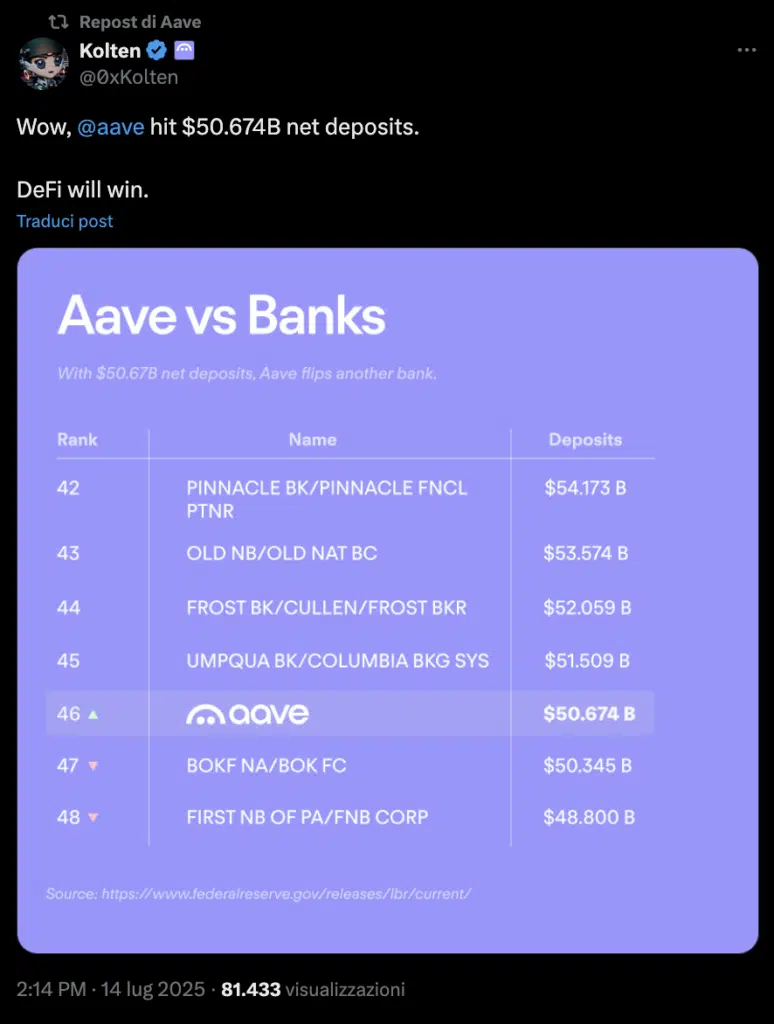Click the highlighted $50.674 B Aave row value
Viewport: 774px width, 1024px height.
point(589,714)
